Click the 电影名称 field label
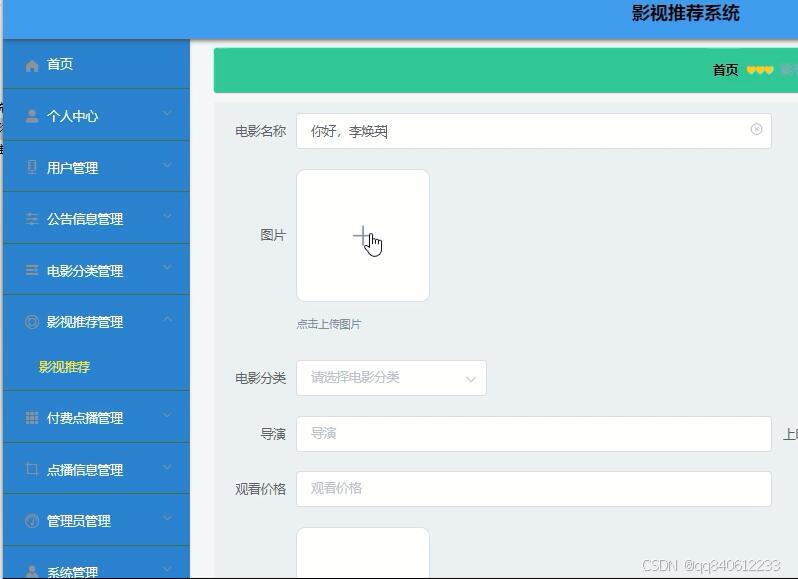This screenshot has width=798, height=579. (260, 131)
